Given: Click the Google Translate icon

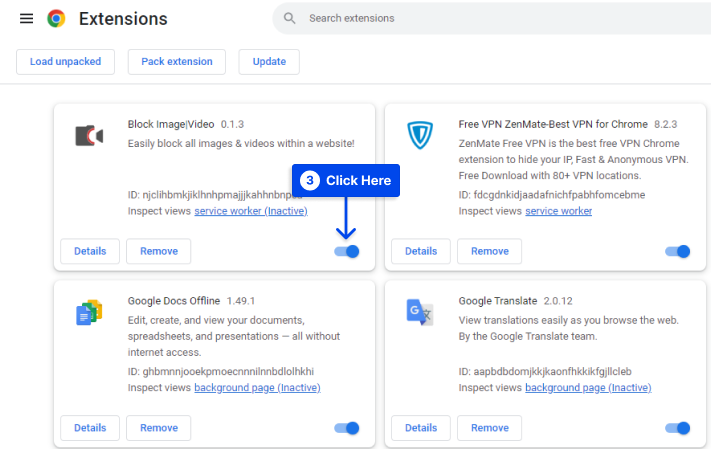Looking at the screenshot, I should (420, 312).
